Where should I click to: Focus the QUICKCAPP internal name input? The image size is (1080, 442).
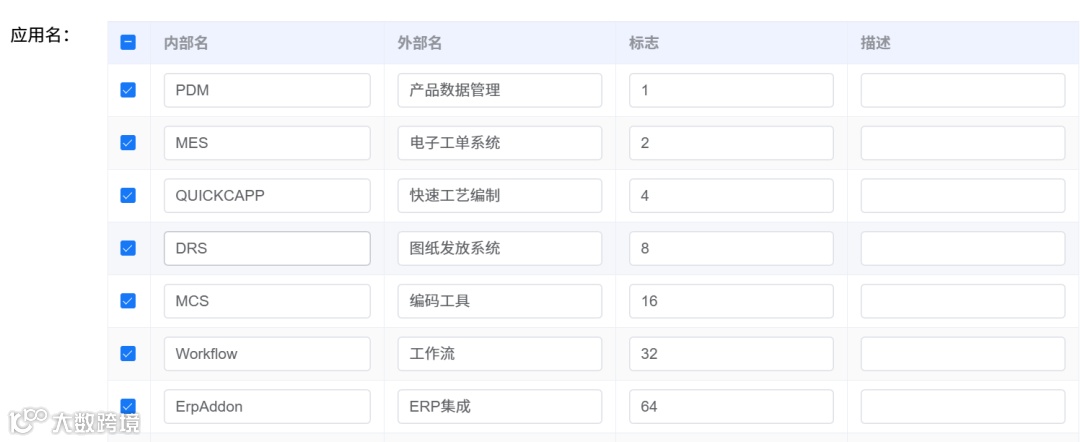(267, 196)
